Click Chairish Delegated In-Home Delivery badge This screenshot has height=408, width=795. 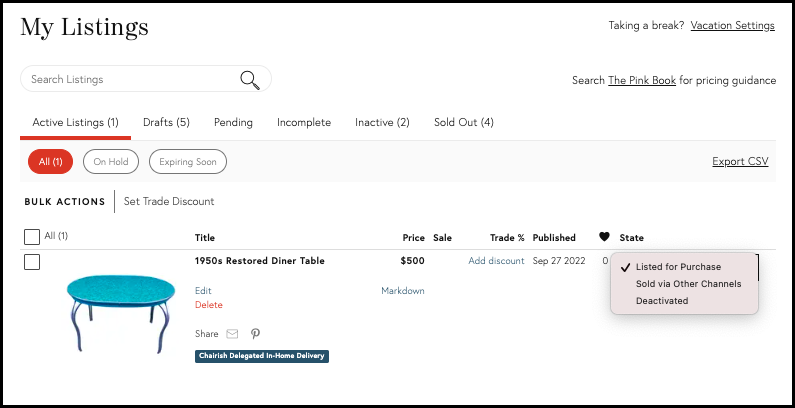point(262,356)
